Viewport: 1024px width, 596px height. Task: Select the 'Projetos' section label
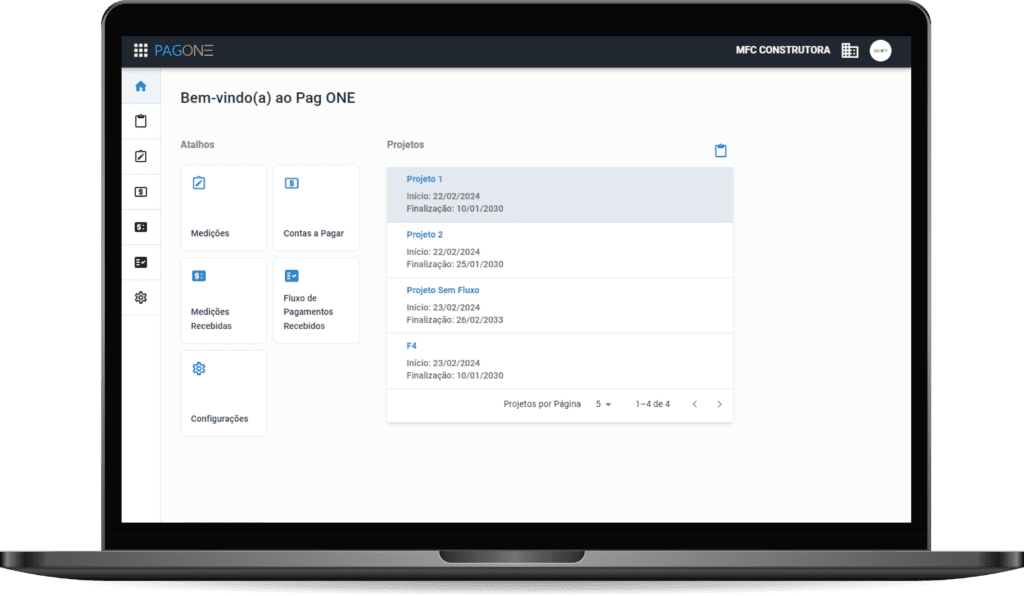[406, 144]
